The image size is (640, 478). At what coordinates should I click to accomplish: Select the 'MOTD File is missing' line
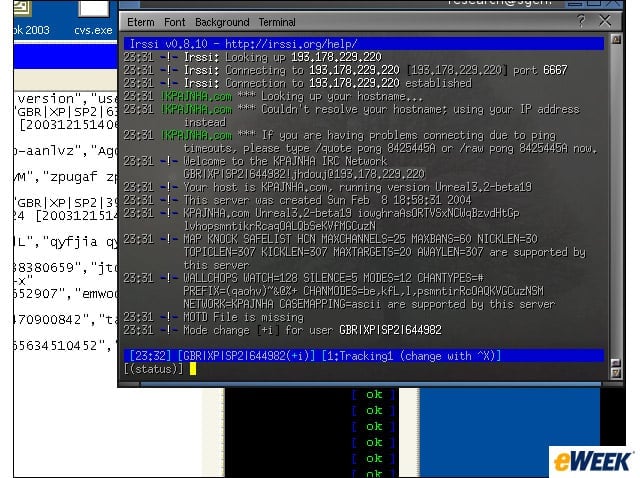pos(214,317)
